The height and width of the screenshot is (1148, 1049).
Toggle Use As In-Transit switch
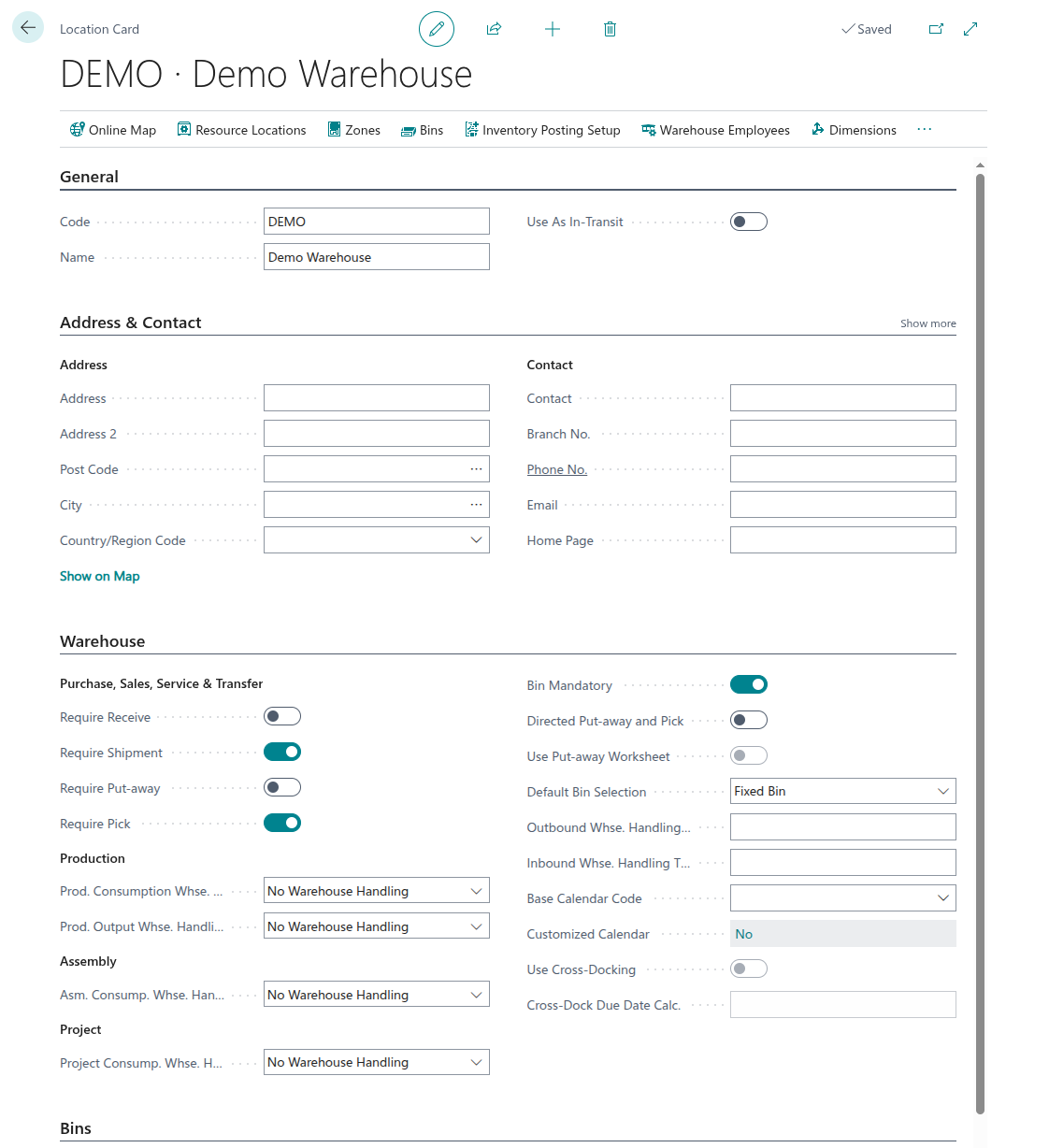pos(749,222)
